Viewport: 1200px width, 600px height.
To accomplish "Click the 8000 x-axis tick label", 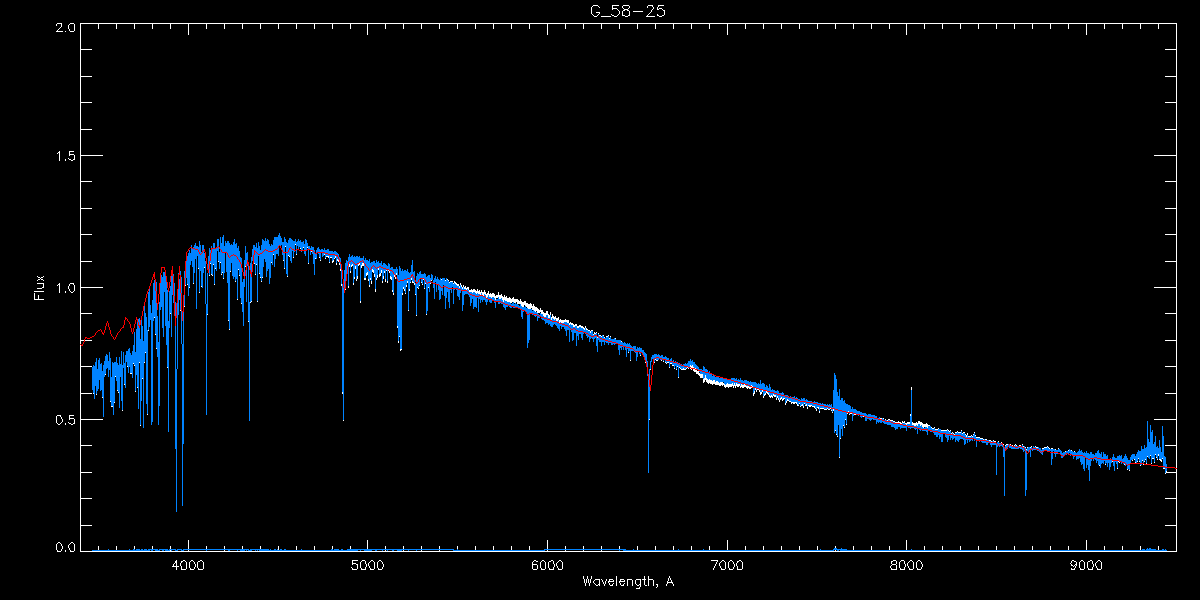I will tap(907, 564).
